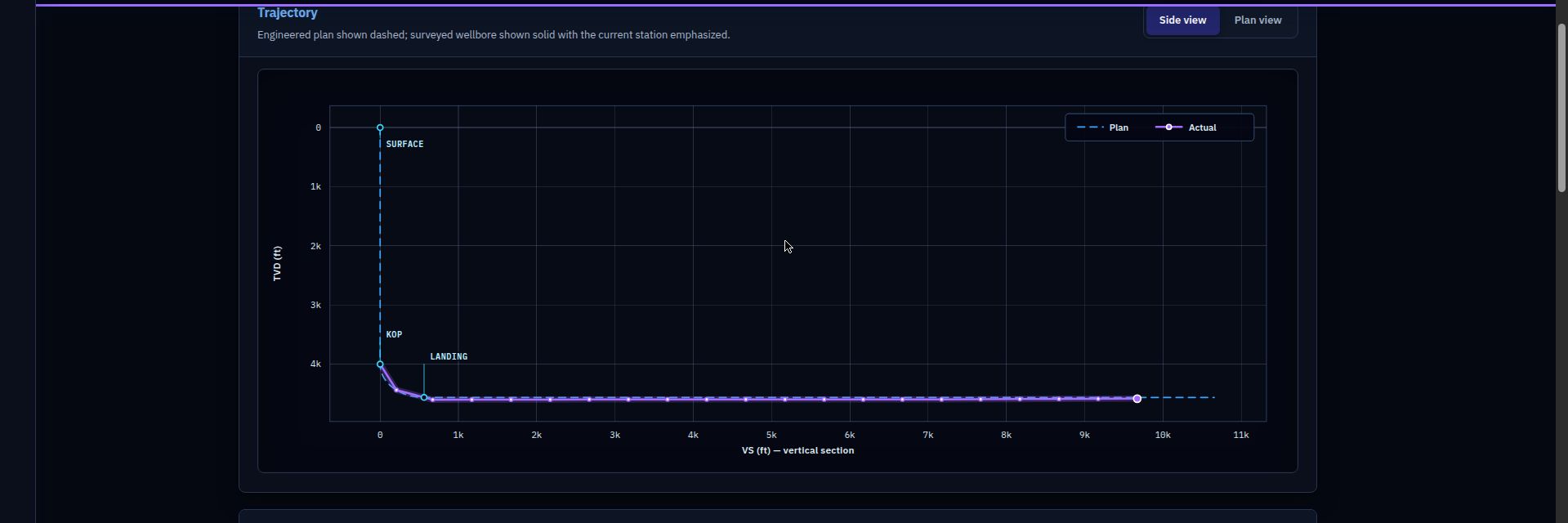Switch to Side view tab
1568x523 pixels.
pyautogui.click(x=1182, y=20)
